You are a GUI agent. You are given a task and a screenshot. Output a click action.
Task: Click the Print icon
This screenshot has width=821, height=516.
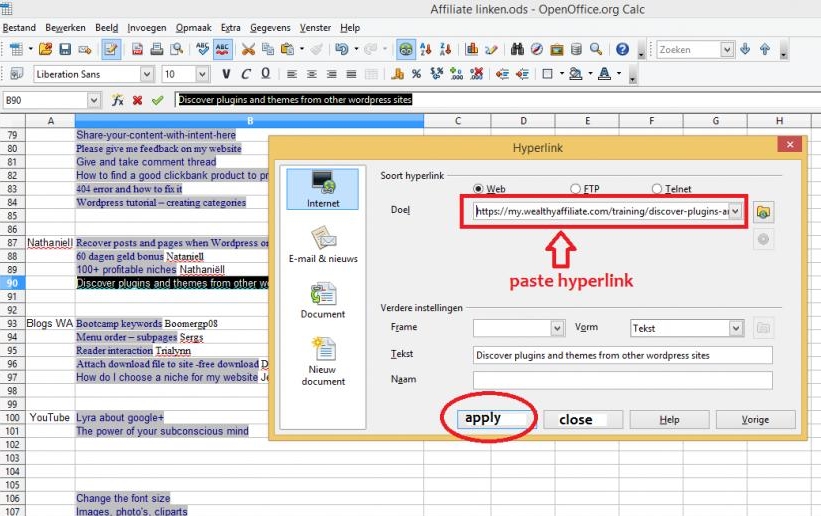pyautogui.click(x=157, y=49)
